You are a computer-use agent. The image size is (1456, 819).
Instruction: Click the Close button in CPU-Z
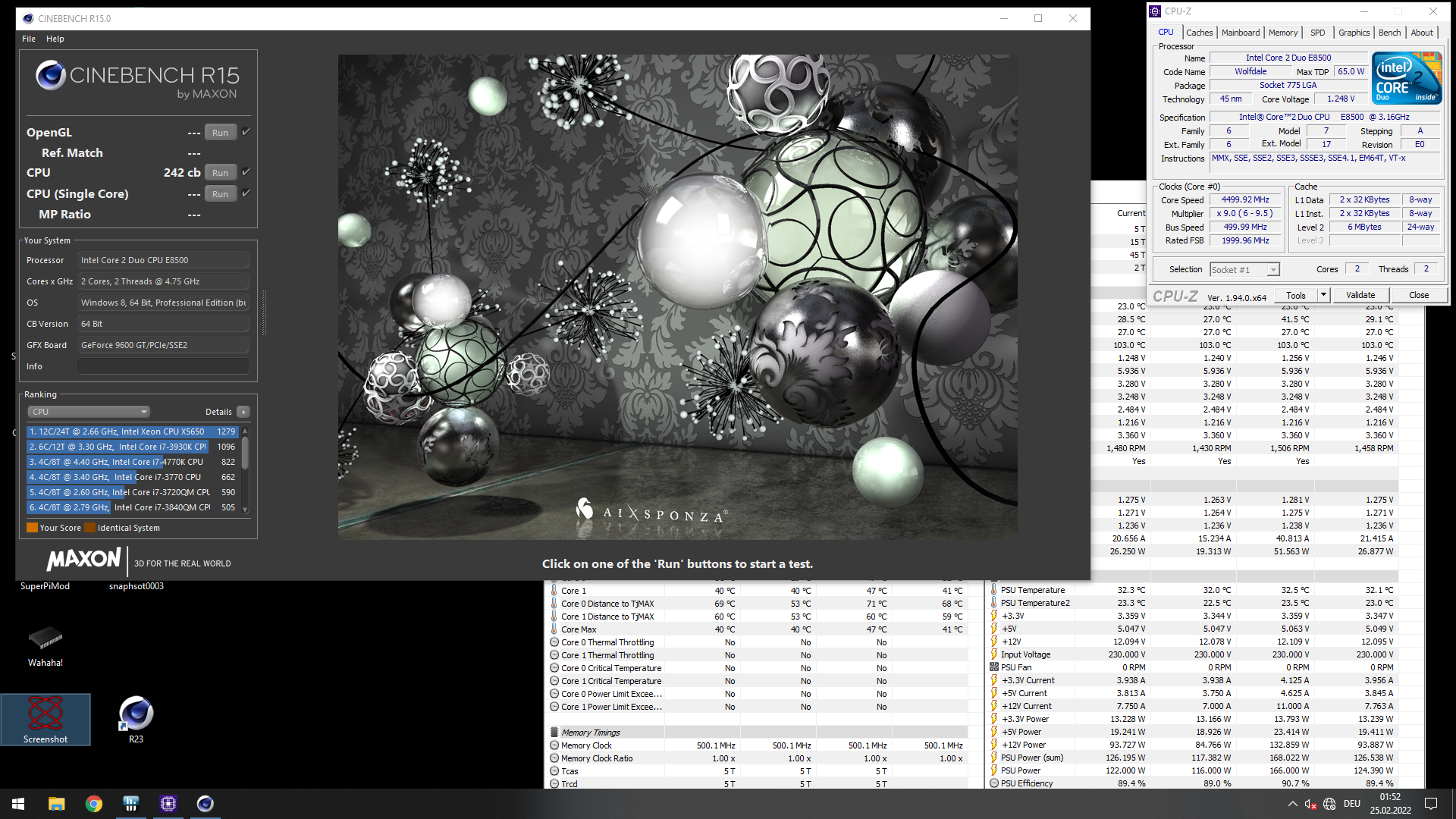coord(1419,295)
